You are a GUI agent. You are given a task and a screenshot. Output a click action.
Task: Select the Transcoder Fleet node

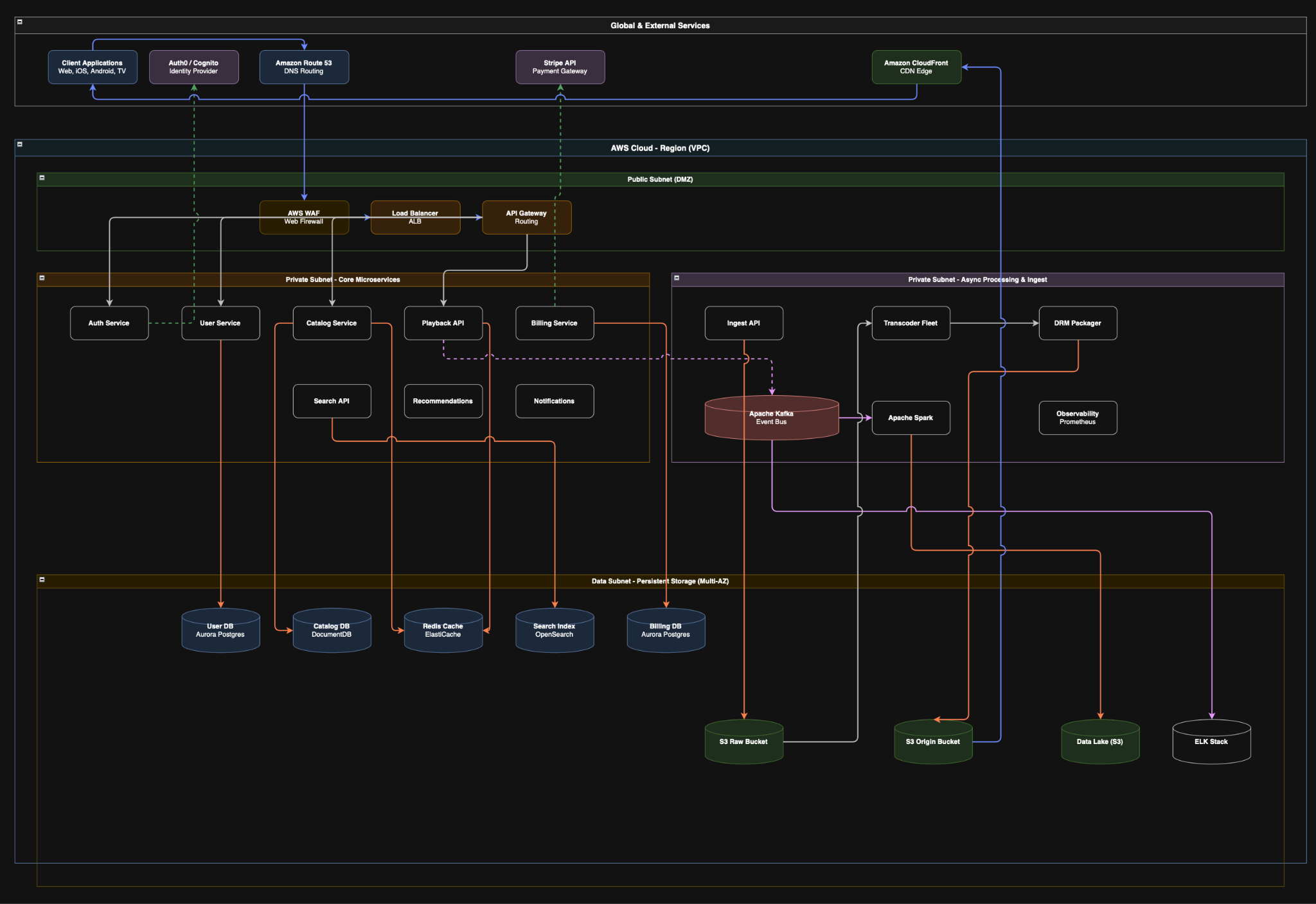(x=911, y=323)
